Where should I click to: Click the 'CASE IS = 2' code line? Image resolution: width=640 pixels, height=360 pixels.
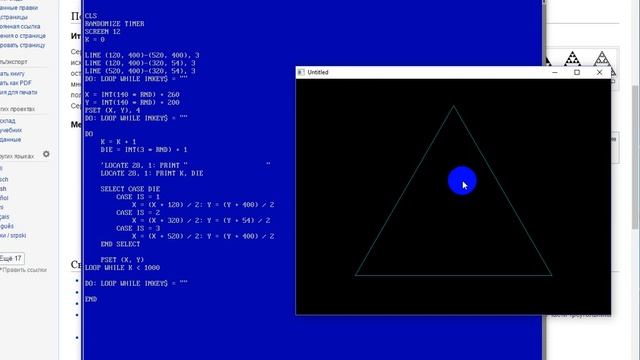click(x=138, y=213)
